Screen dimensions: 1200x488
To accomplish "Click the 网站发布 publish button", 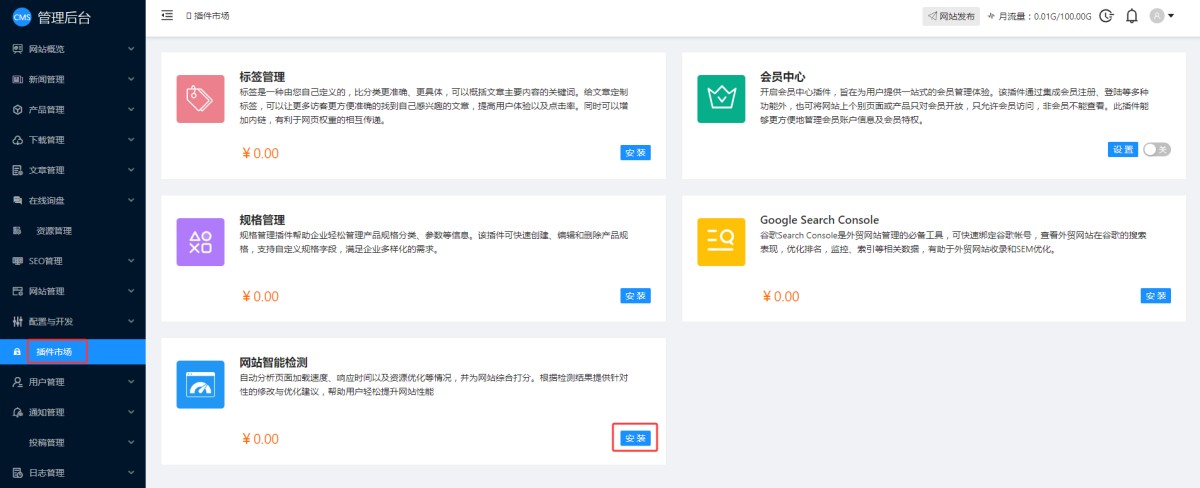I will pos(951,16).
